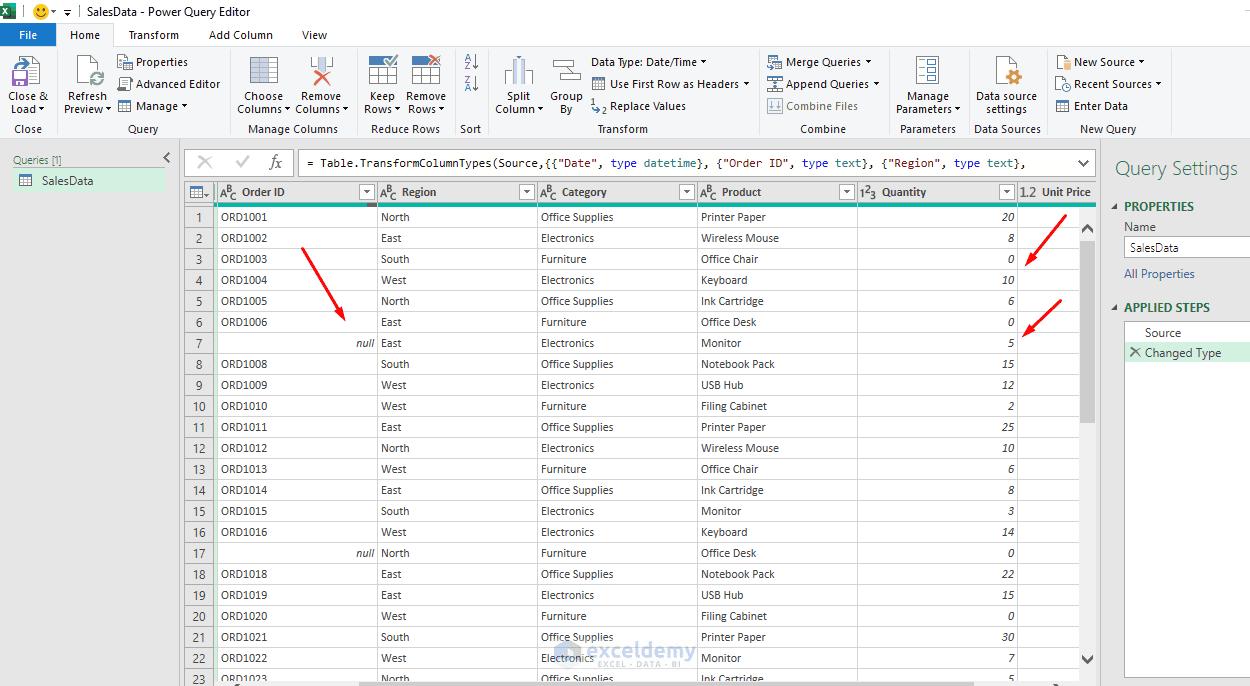Open the Advanced Editor

[x=169, y=84]
